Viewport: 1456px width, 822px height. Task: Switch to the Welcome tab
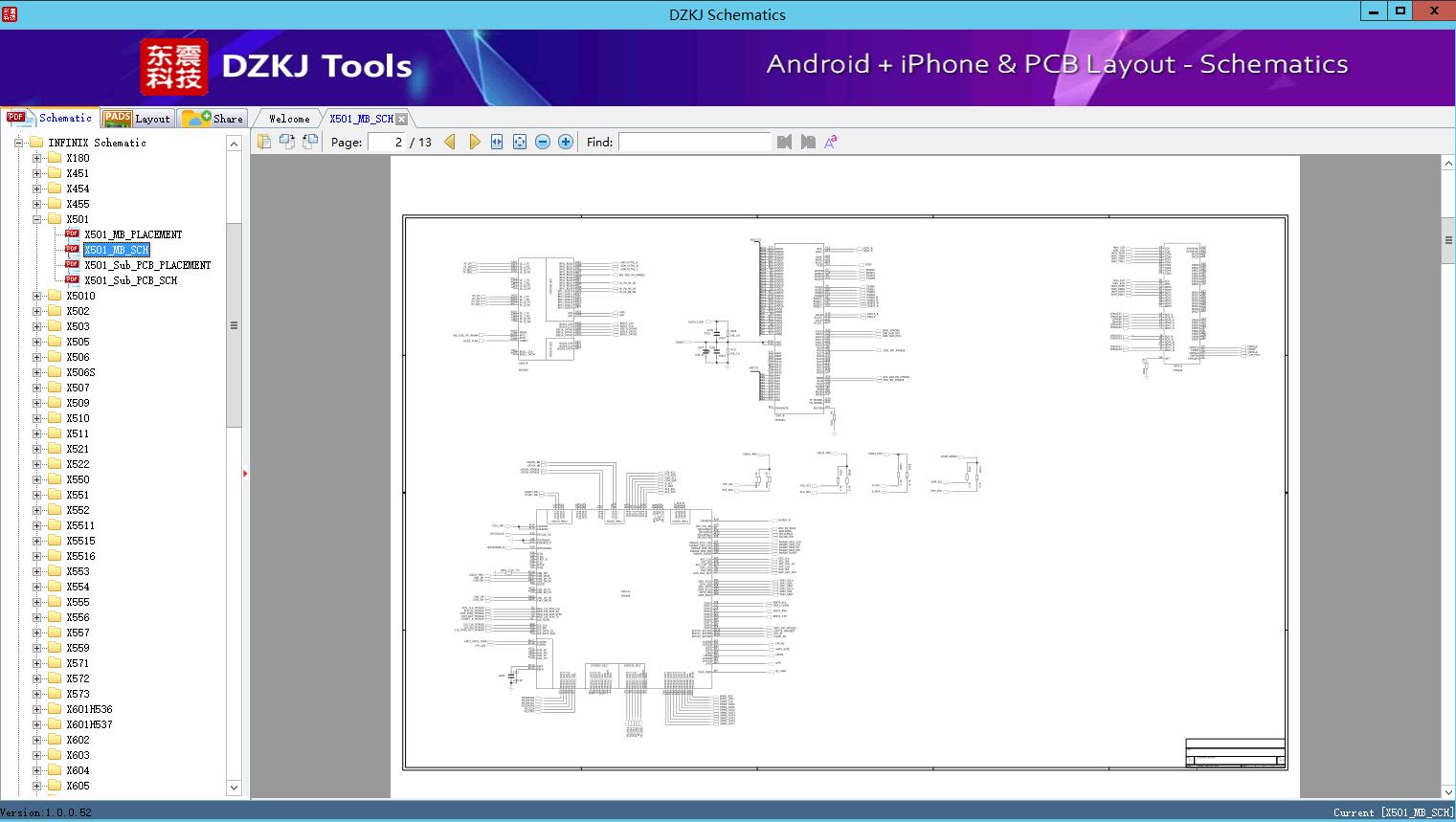[x=289, y=119]
